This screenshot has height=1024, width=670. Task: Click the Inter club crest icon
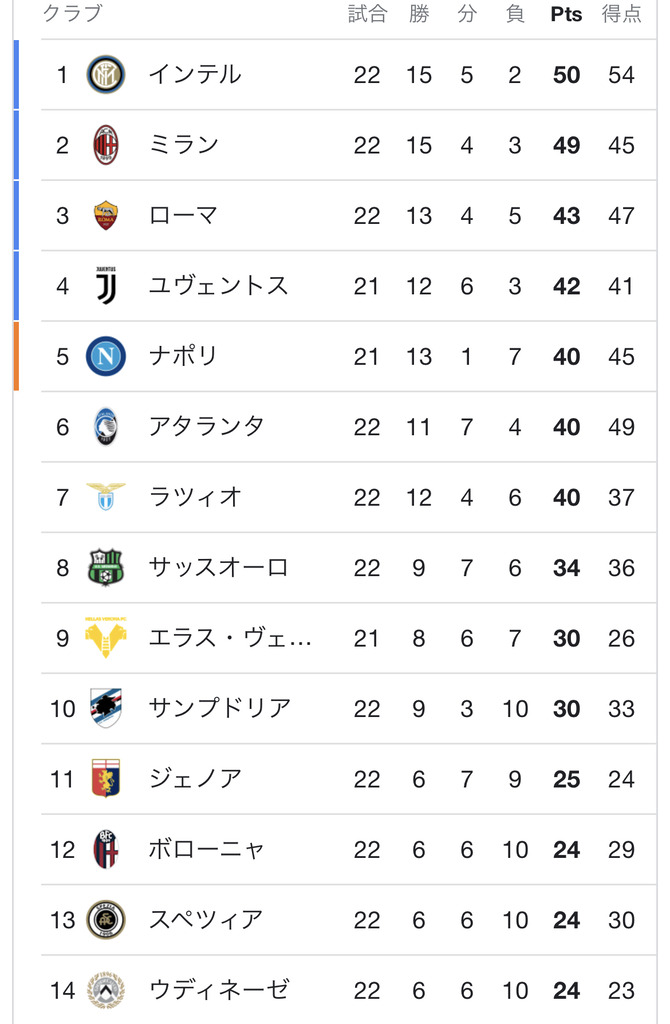105,75
